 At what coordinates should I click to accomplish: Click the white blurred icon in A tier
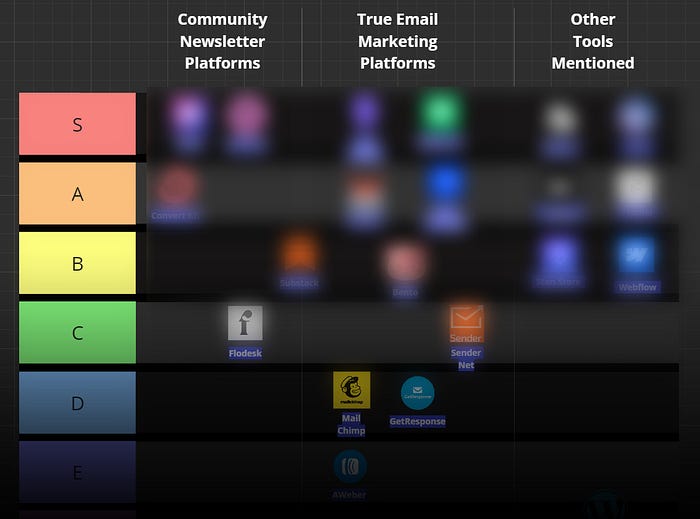click(636, 187)
